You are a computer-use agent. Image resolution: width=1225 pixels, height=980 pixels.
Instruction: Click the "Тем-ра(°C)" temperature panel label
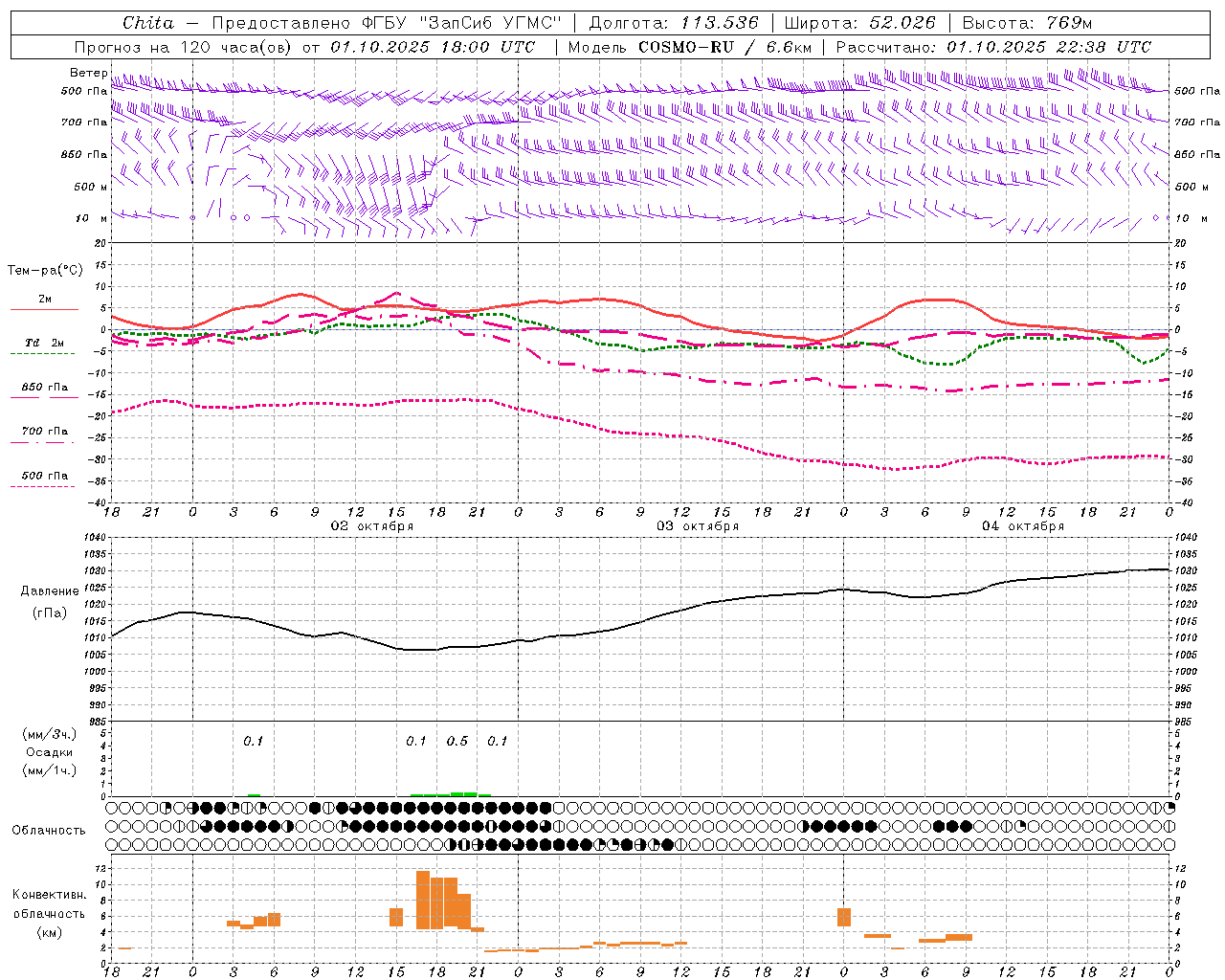click(x=45, y=271)
